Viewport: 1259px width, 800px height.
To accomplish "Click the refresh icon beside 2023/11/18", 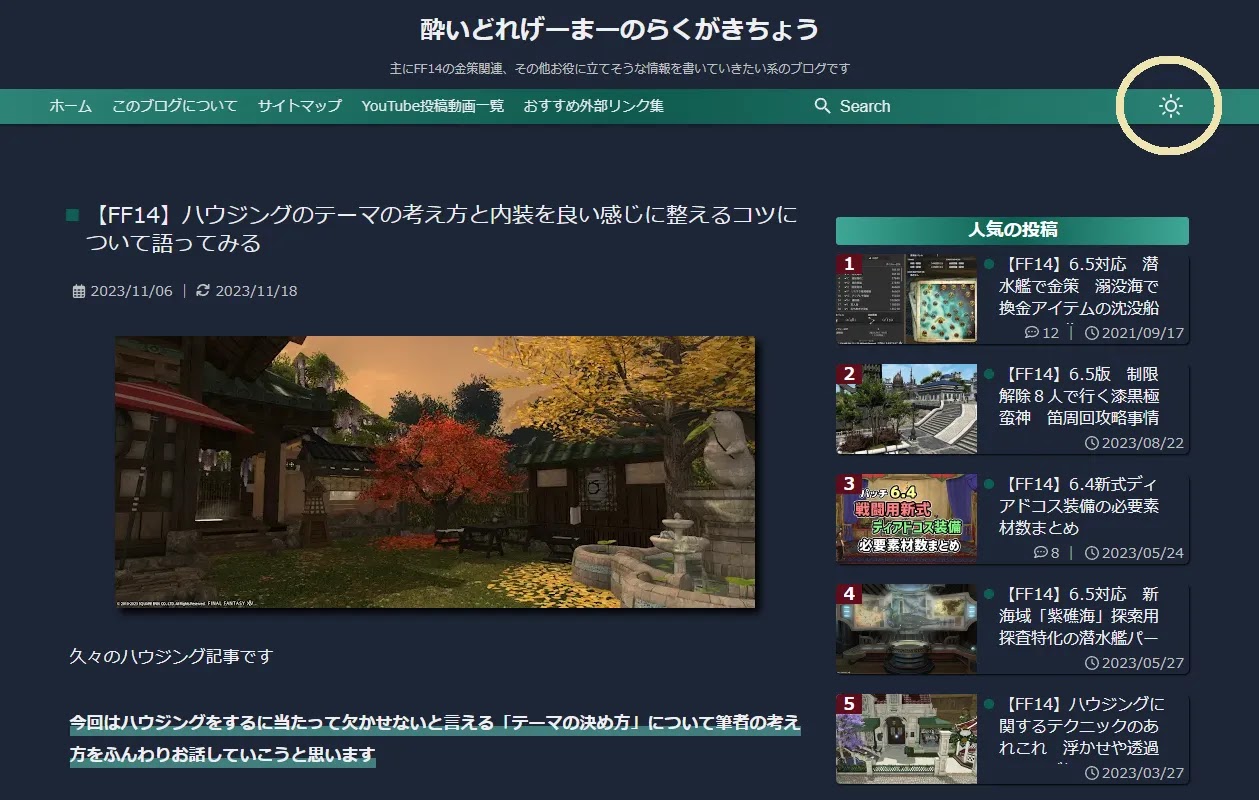I will 203,290.
